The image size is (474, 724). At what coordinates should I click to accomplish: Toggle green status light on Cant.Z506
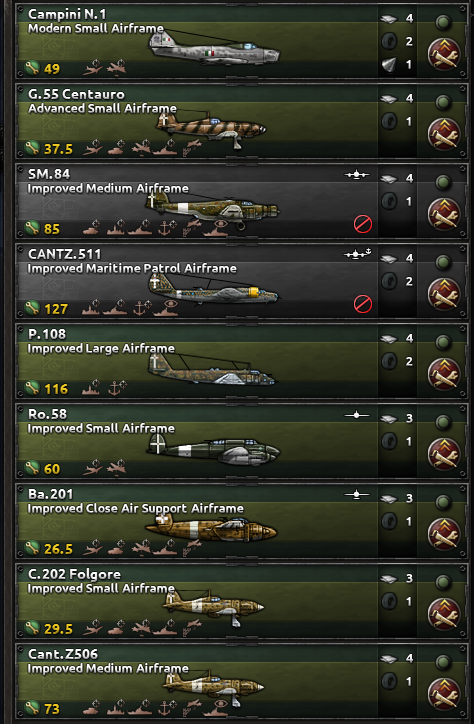[x=443, y=662]
